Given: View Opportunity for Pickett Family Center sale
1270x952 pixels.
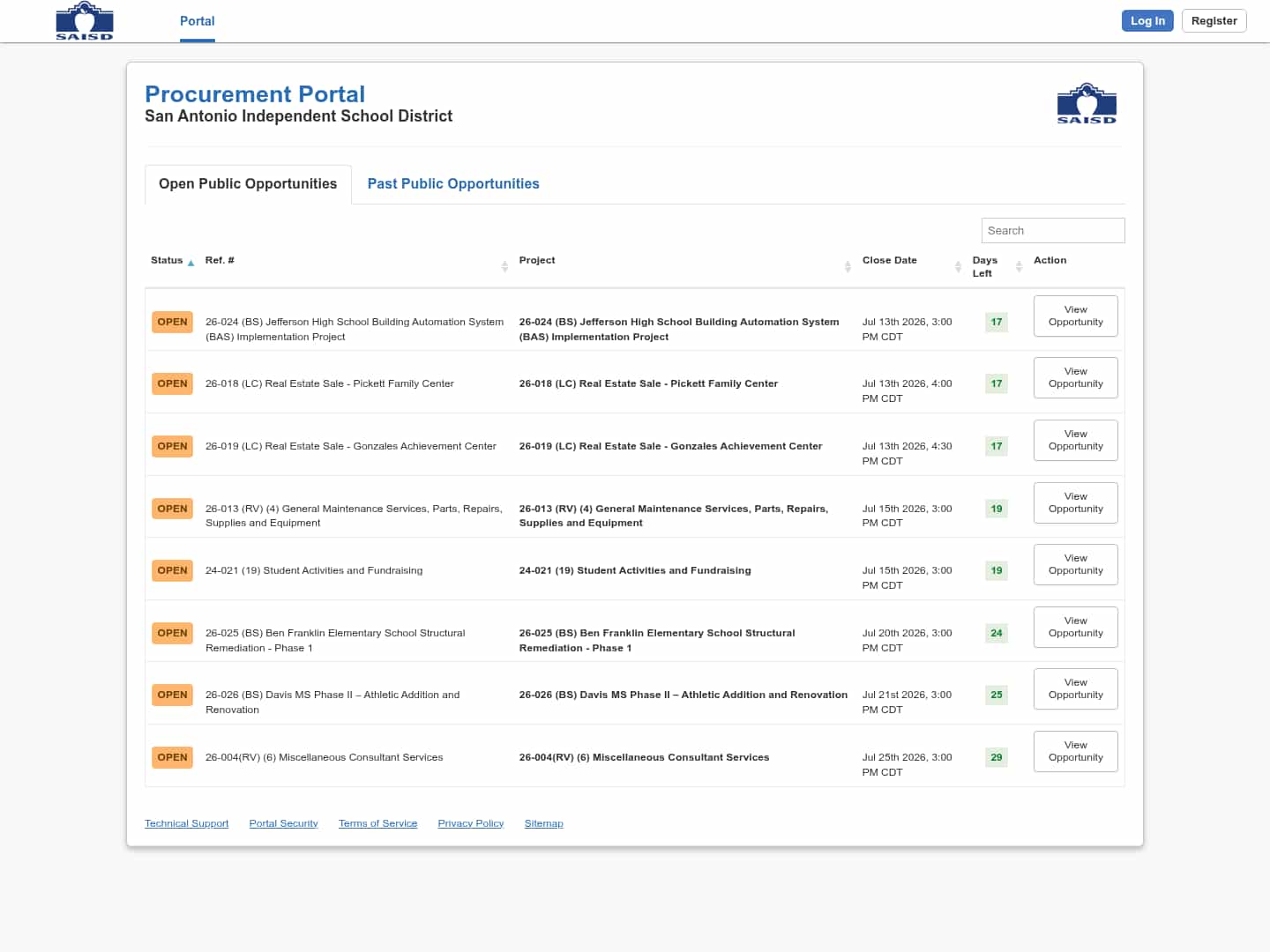Looking at the screenshot, I should click(1075, 377).
